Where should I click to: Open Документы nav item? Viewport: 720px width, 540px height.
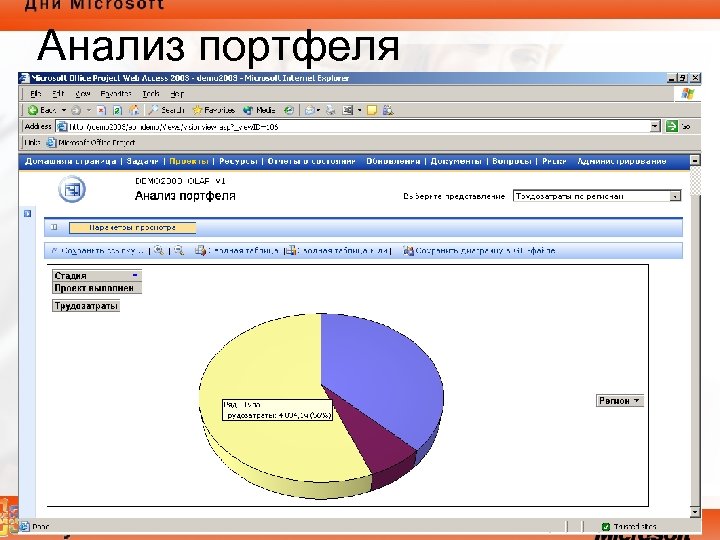tap(456, 161)
